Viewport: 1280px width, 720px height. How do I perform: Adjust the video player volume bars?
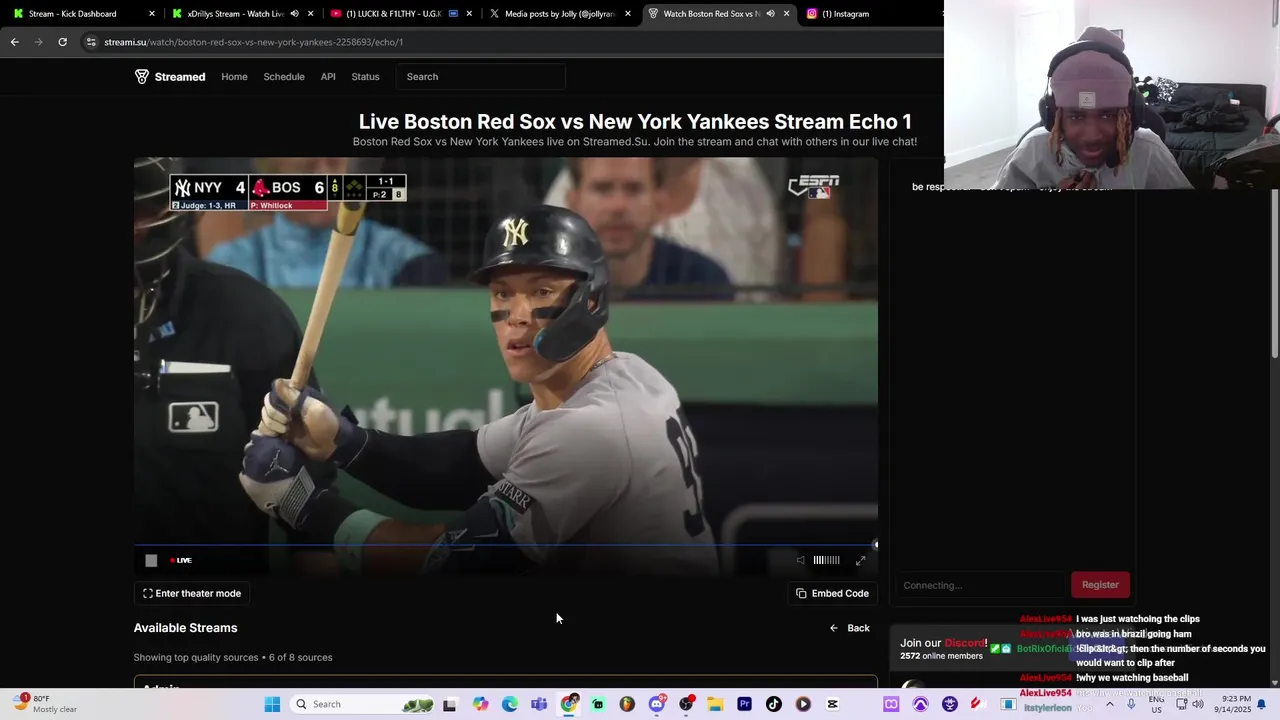point(826,560)
